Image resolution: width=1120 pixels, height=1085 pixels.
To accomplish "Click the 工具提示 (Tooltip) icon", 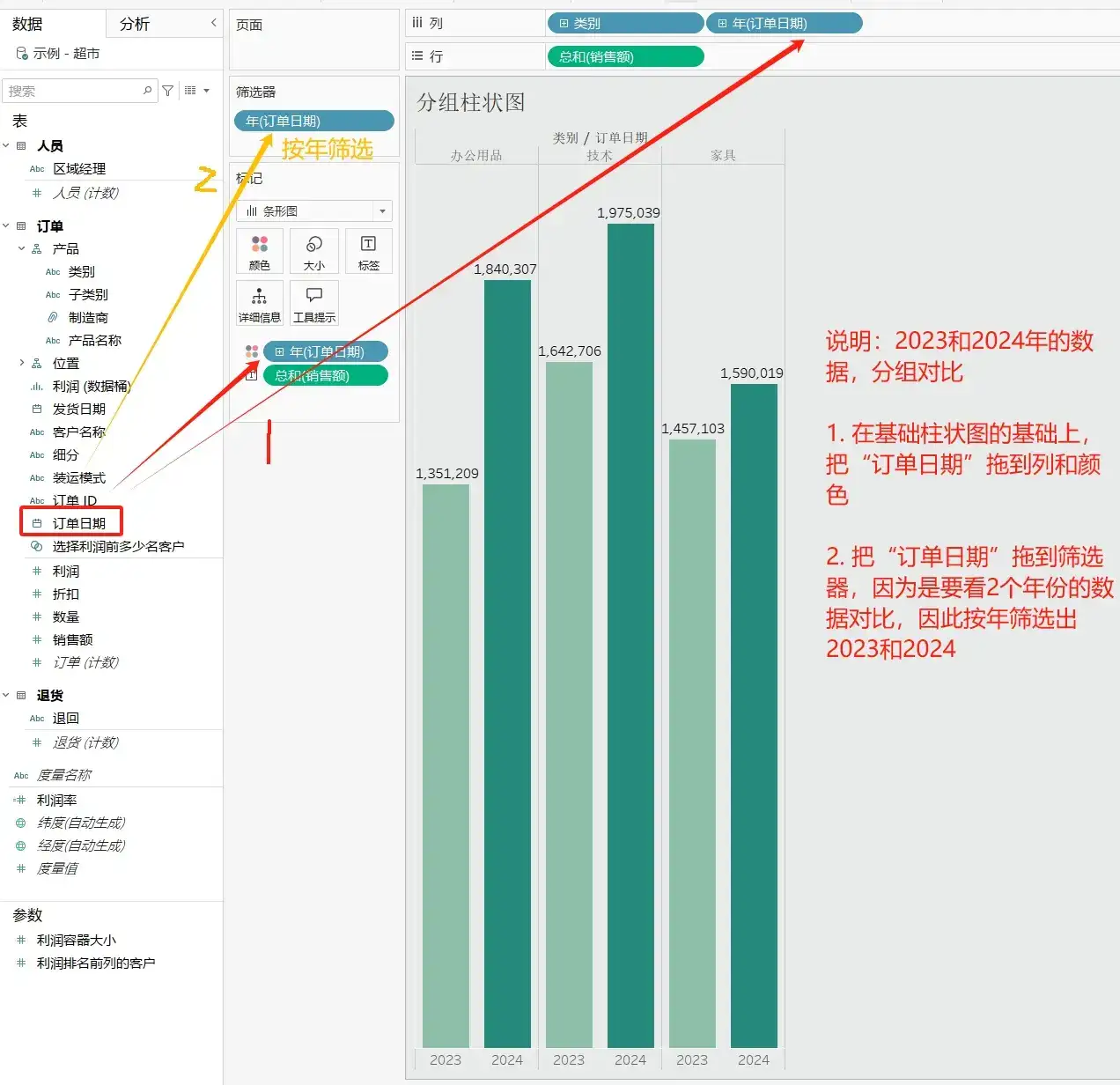I will [313, 303].
